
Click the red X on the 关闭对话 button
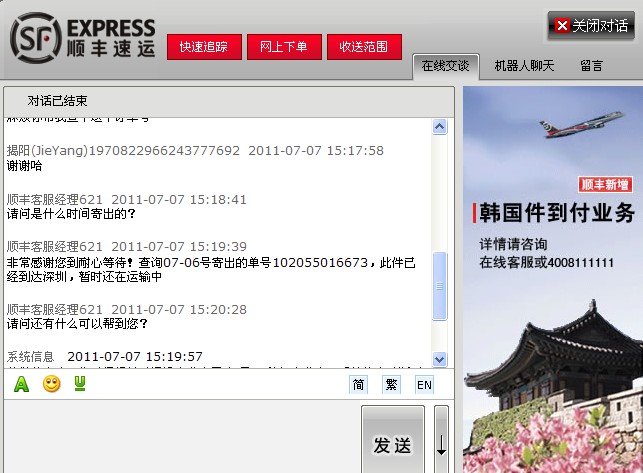tap(562, 26)
